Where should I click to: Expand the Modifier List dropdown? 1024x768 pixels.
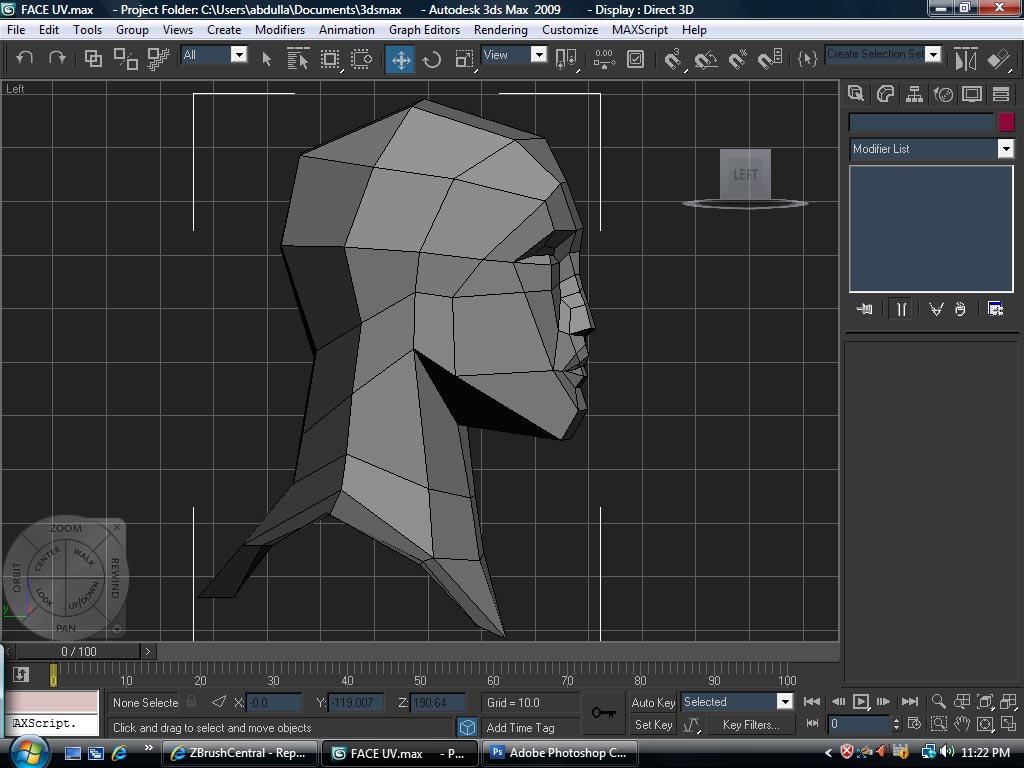click(x=1006, y=149)
